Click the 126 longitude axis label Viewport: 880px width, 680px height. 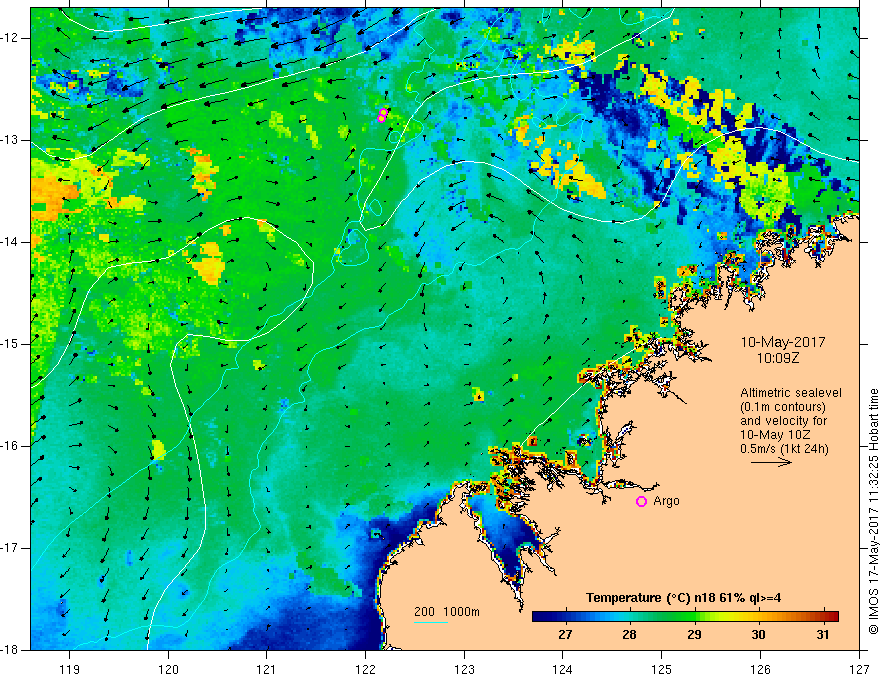pyautogui.click(x=760, y=669)
